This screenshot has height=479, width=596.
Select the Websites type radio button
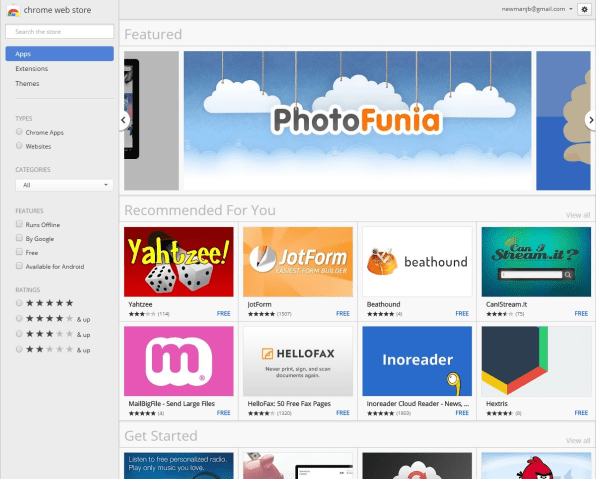coord(19,146)
